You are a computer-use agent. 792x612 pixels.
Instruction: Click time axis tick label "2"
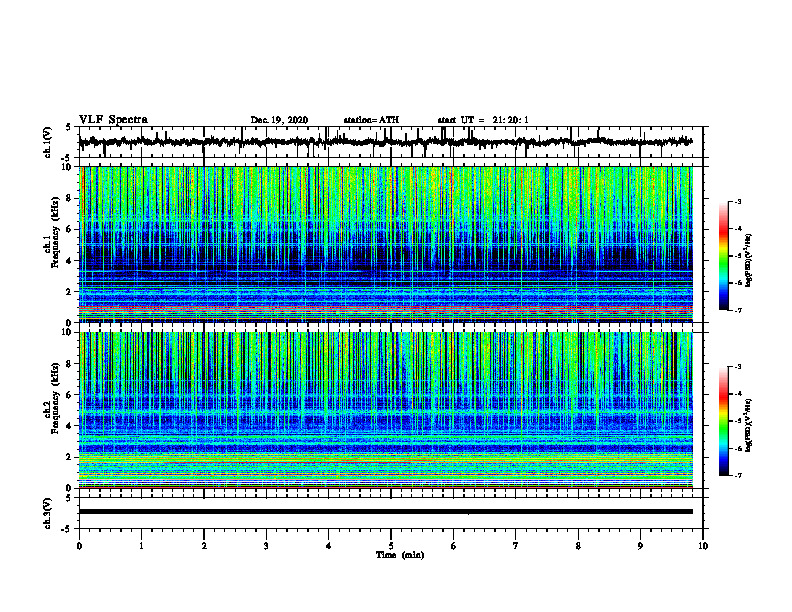point(204,546)
